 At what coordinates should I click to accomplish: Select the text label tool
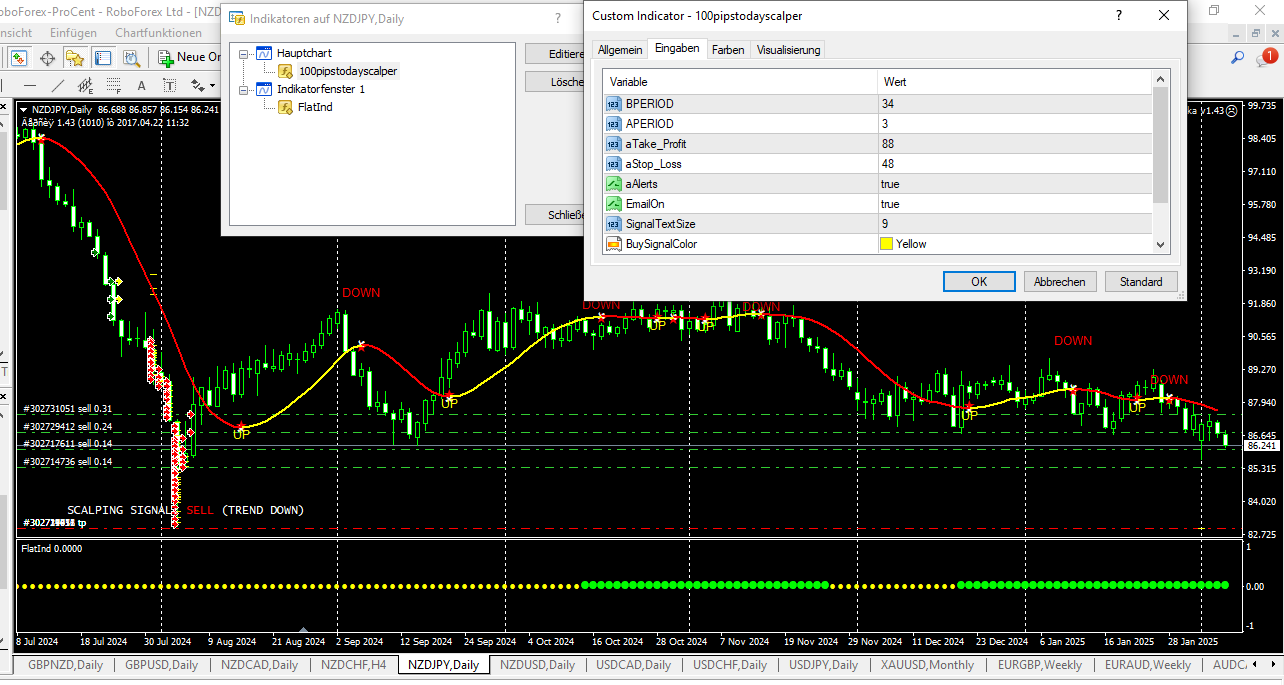click(170, 85)
